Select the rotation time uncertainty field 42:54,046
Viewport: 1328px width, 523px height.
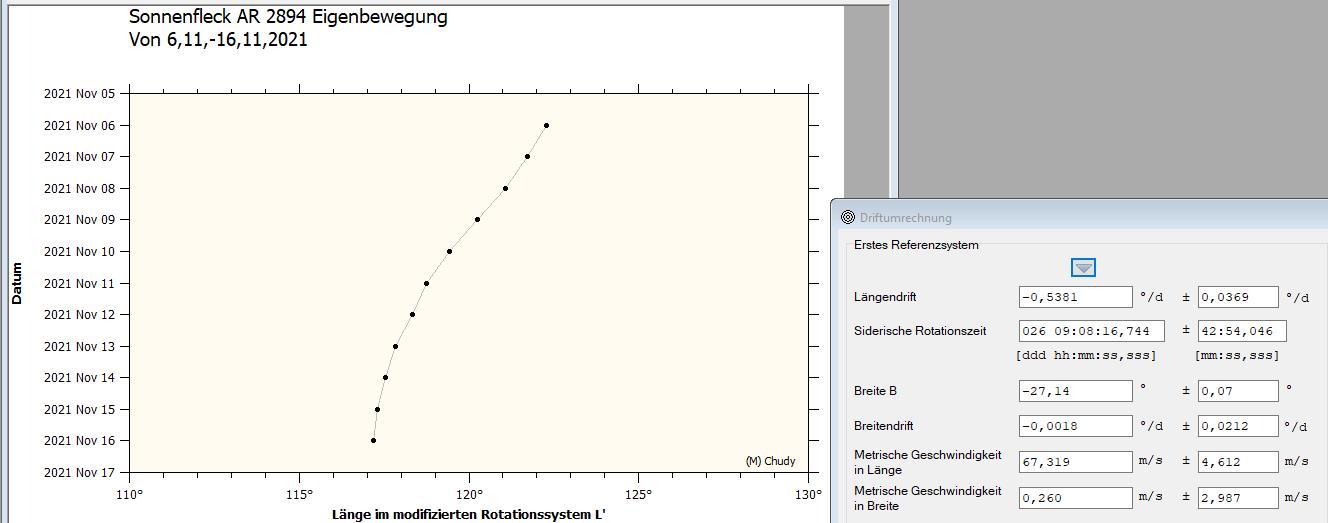pos(1242,331)
